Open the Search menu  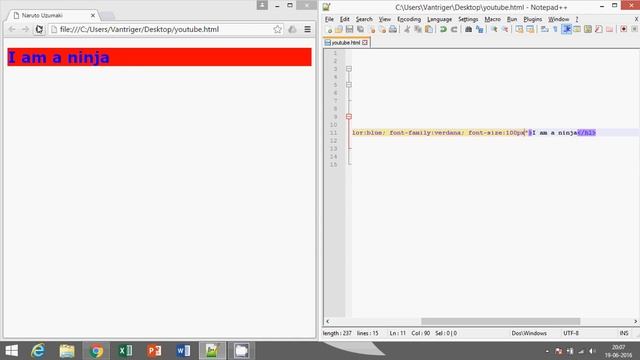pyautogui.click(x=364, y=19)
